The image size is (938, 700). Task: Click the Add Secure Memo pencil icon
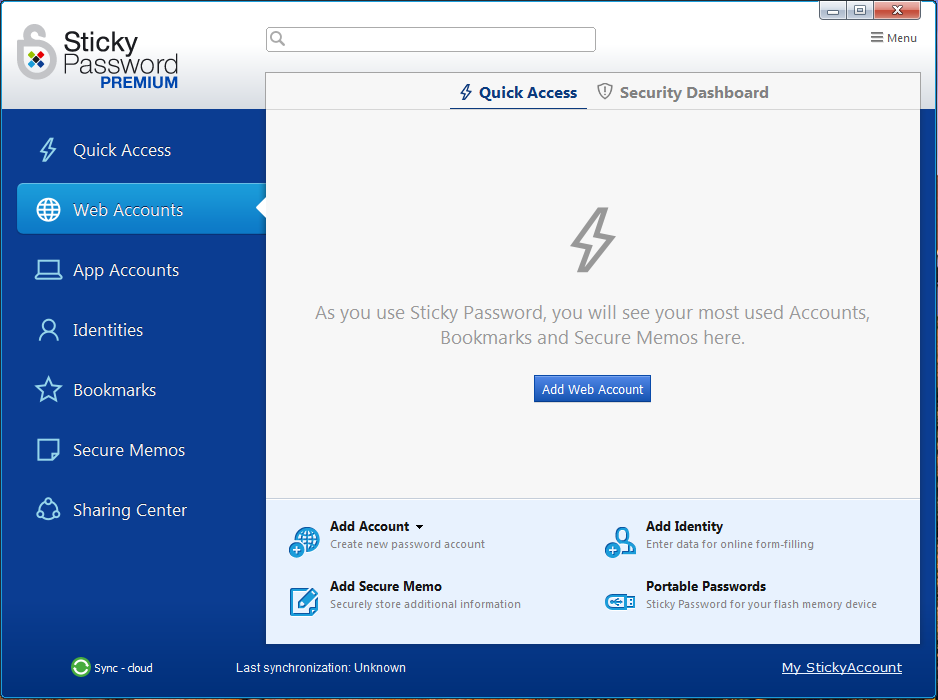click(303, 601)
